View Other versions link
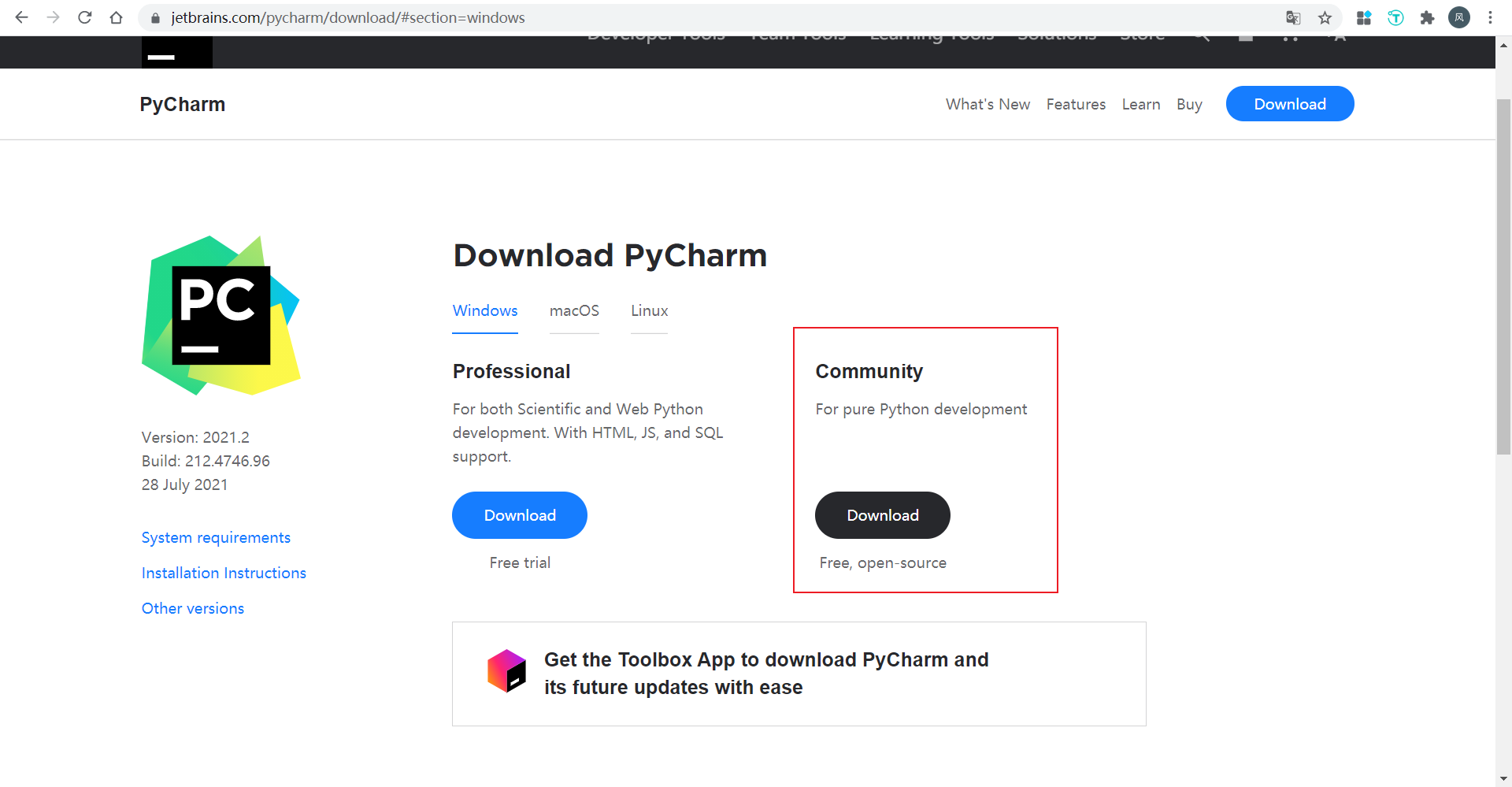Image resolution: width=1512 pixels, height=787 pixels. pyautogui.click(x=193, y=608)
